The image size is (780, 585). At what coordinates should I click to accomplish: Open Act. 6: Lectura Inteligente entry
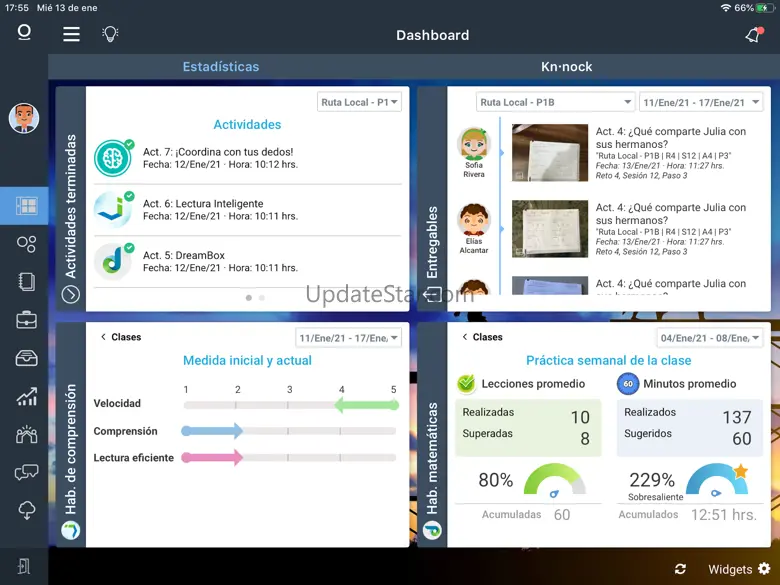(x=248, y=210)
